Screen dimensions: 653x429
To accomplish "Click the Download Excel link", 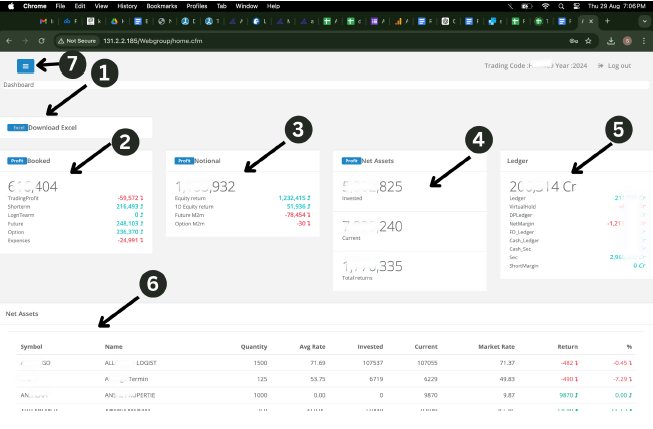I will pyautogui.click(x=52, y=128).
